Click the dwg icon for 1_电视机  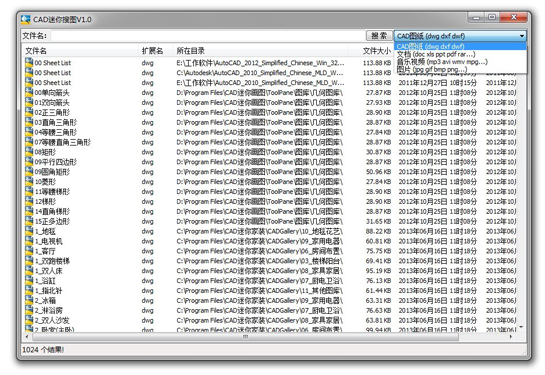click(29, 241)
